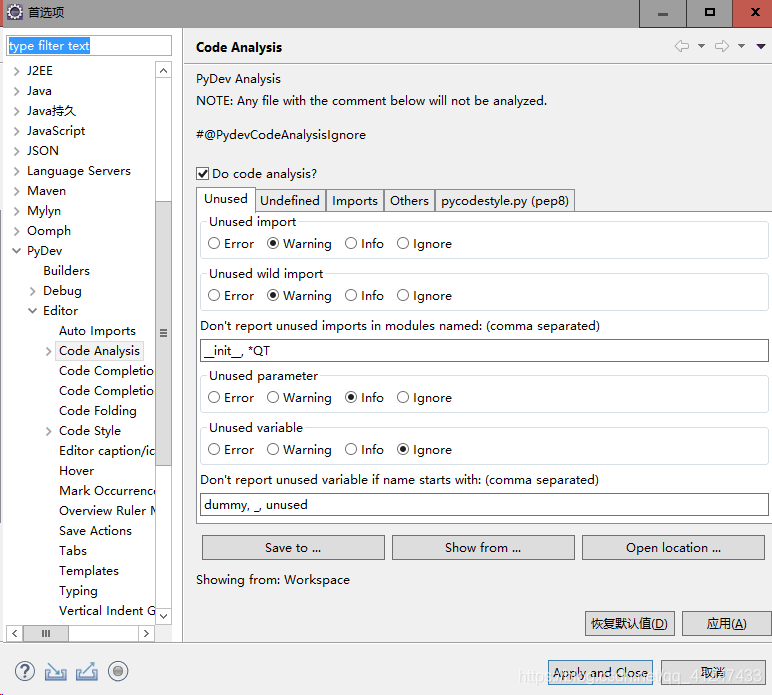Click the unused variable name prefixes field
This screenshot has height=695, width=772.
(x=484, y=505)
